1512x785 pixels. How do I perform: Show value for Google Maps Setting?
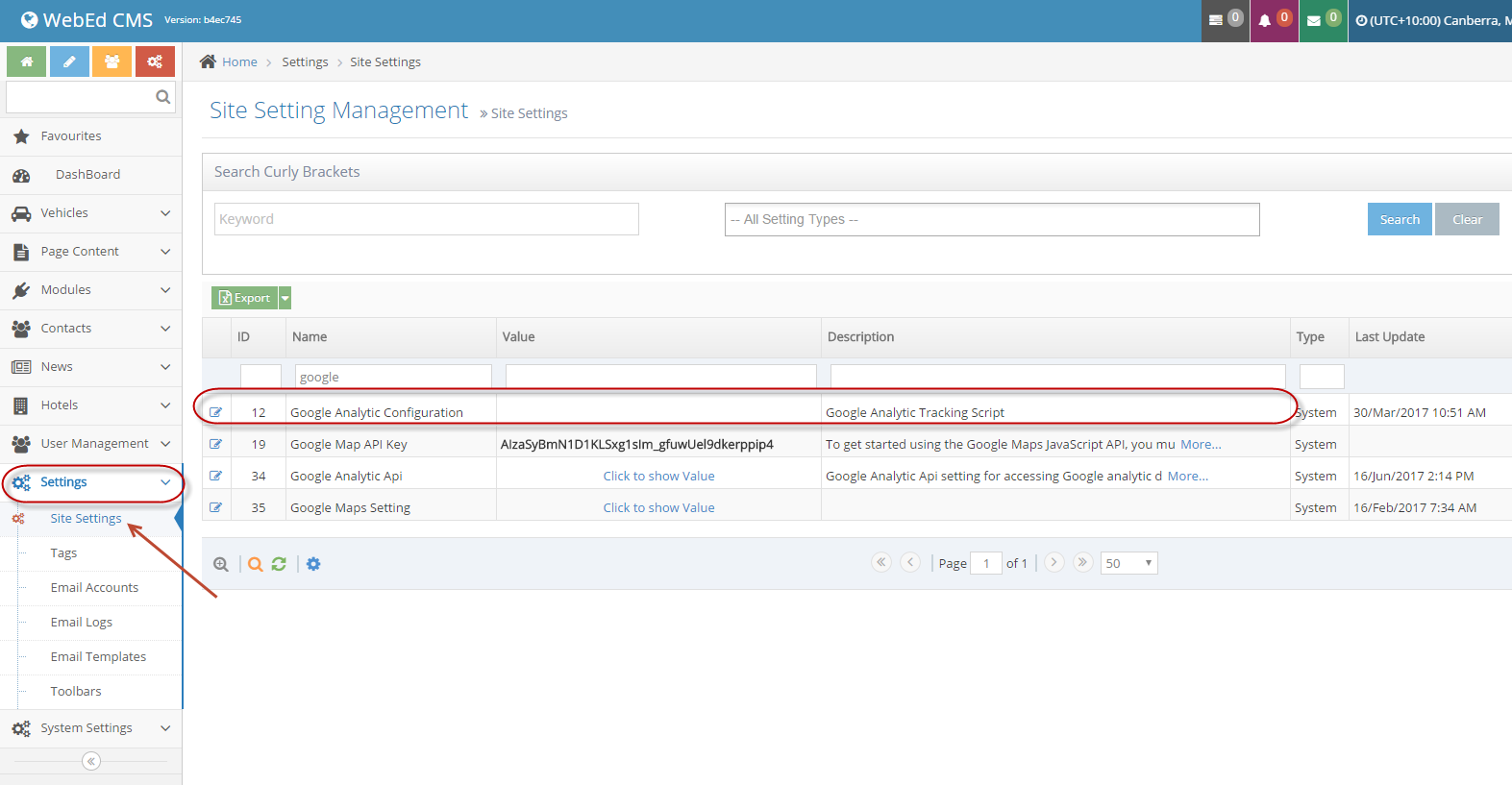[x=658, y=507]
